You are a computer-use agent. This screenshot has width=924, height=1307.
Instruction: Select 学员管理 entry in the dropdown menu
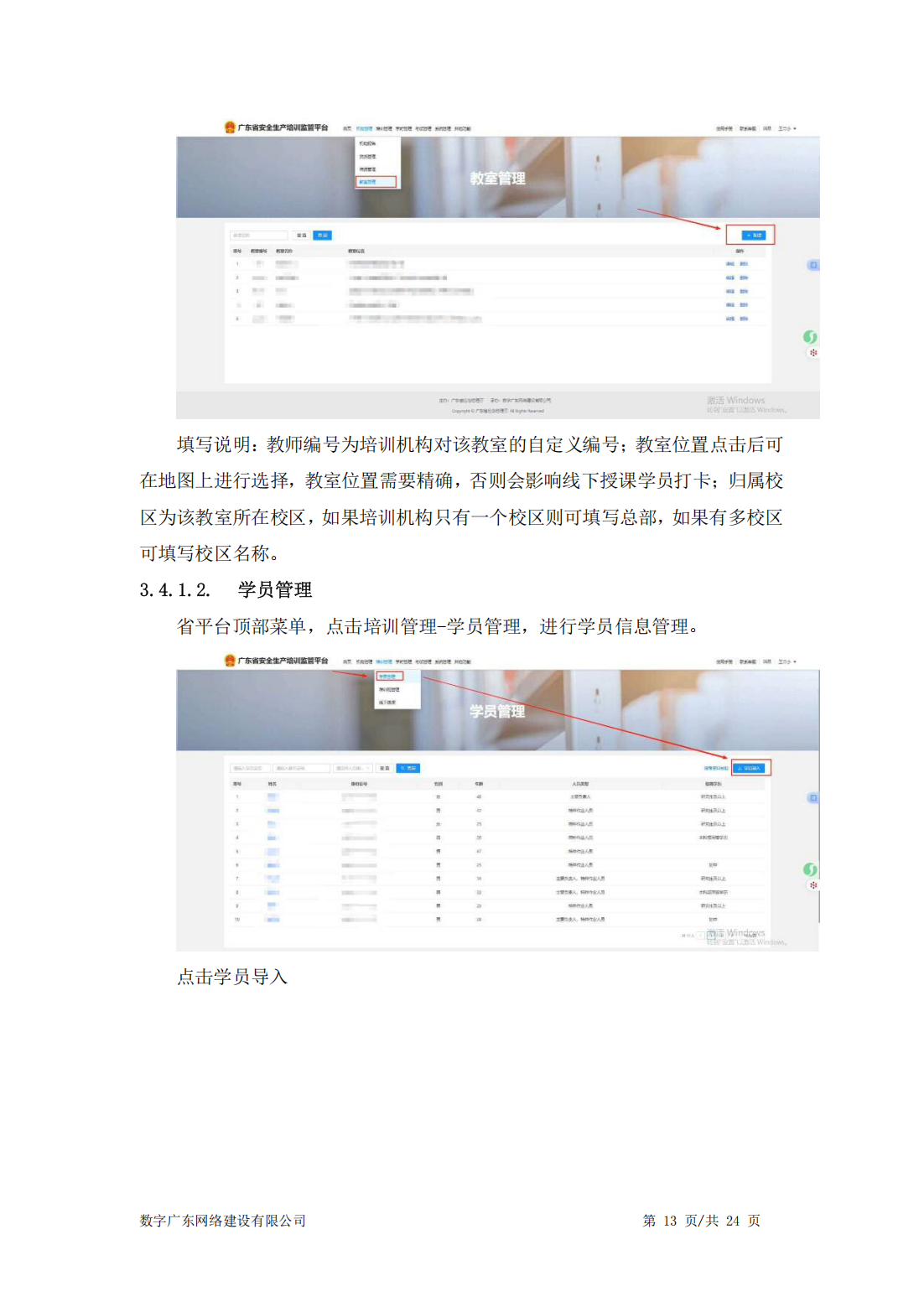pyautogui.click(x=389, y=676)
